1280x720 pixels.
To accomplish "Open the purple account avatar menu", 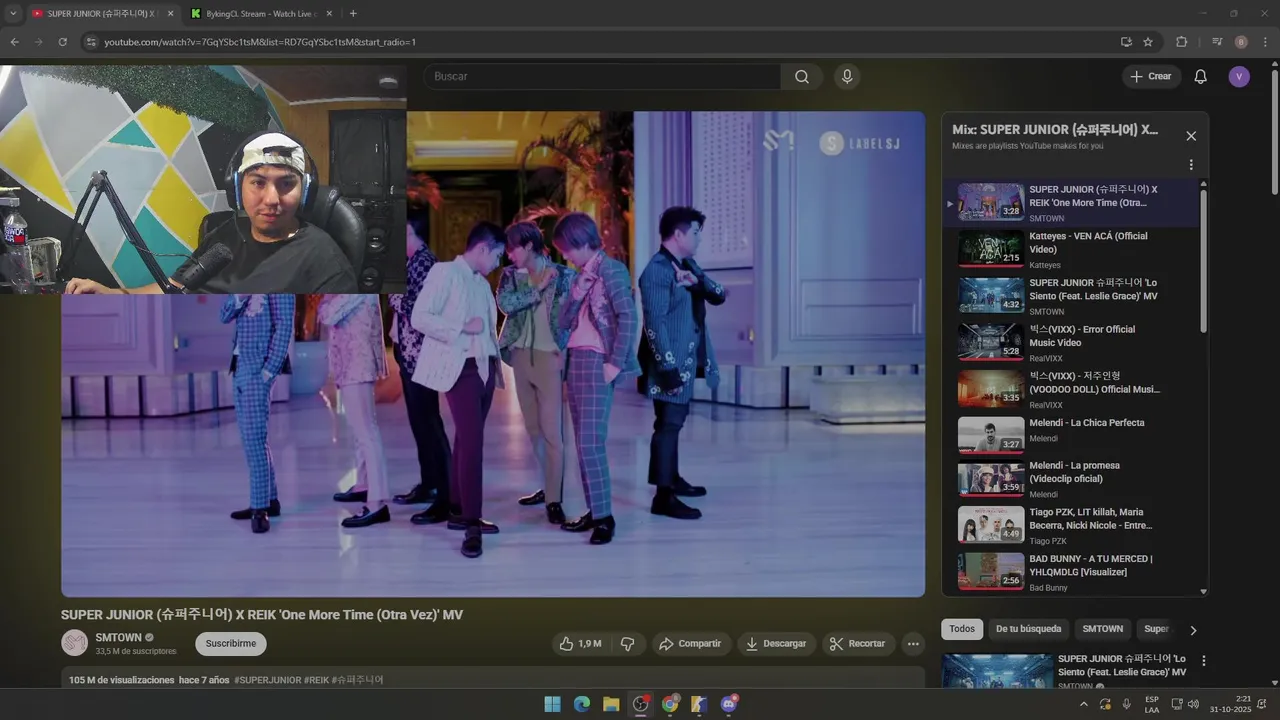I will [1239, 77].
